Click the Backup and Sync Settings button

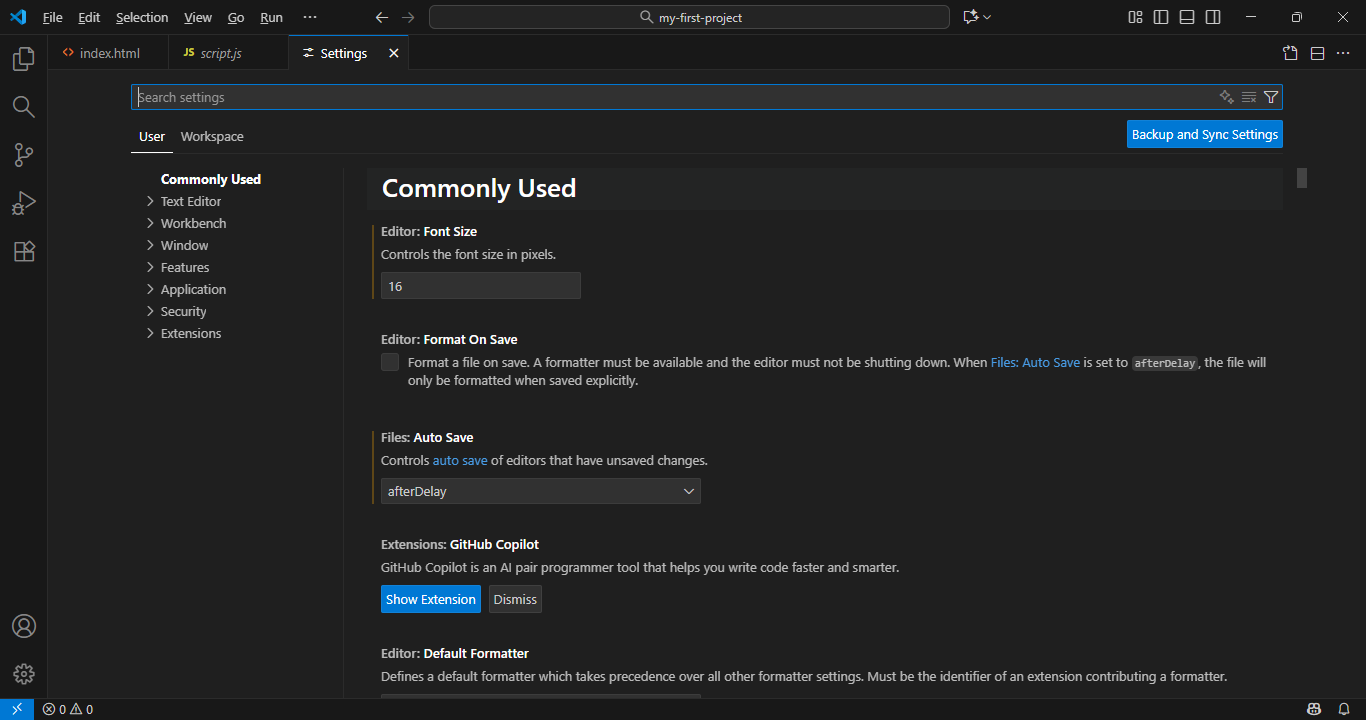[1204, 133]
